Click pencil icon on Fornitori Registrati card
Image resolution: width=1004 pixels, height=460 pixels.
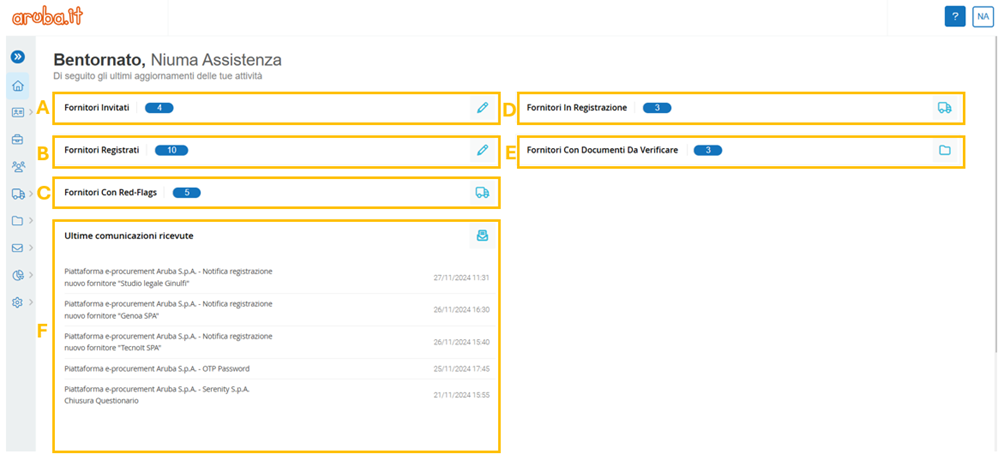pos(482,151)
